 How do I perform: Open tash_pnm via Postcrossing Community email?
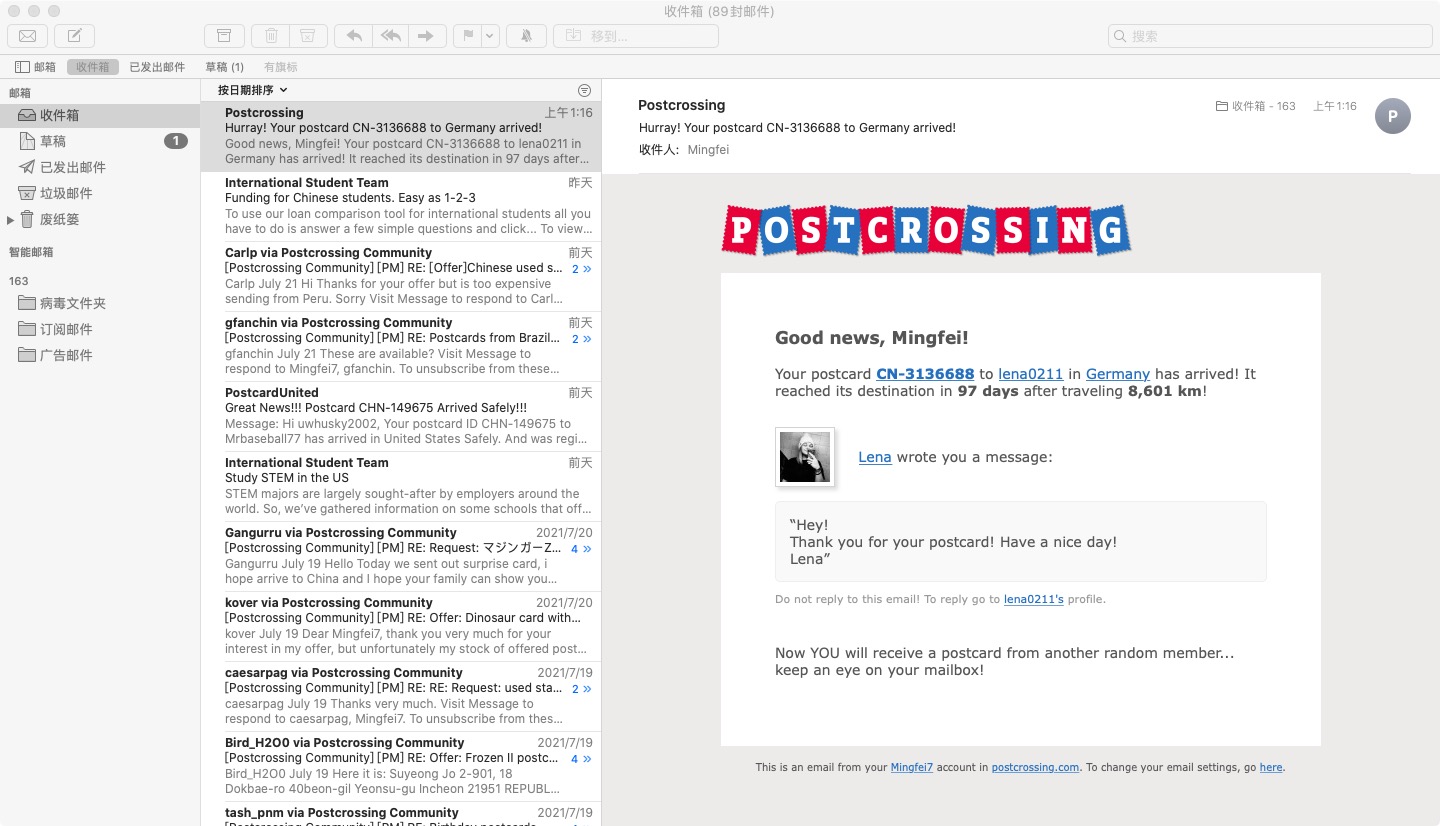[x=401, y=814]
